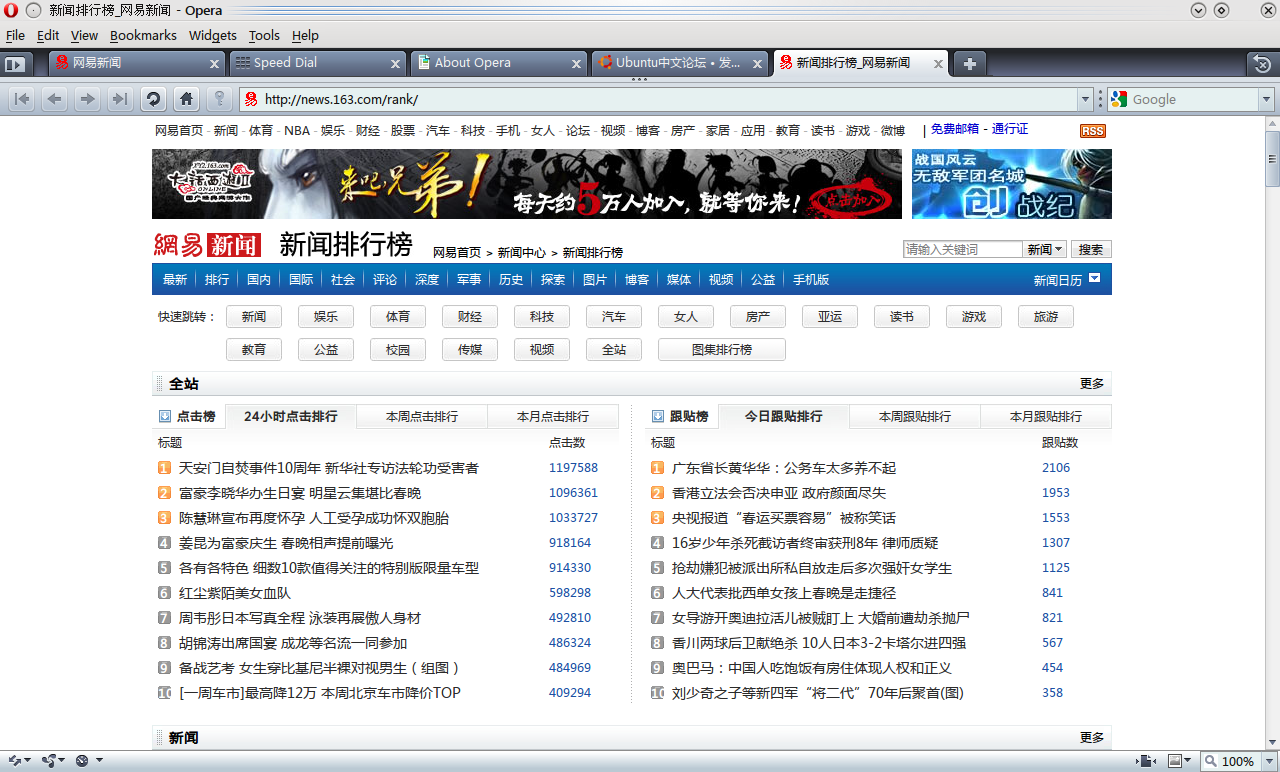Viewport: 1280px width, 772px height.
Task: Click the page vertical scrollbar thumb
Action: pyautogui.click(x=1272, y=157)
